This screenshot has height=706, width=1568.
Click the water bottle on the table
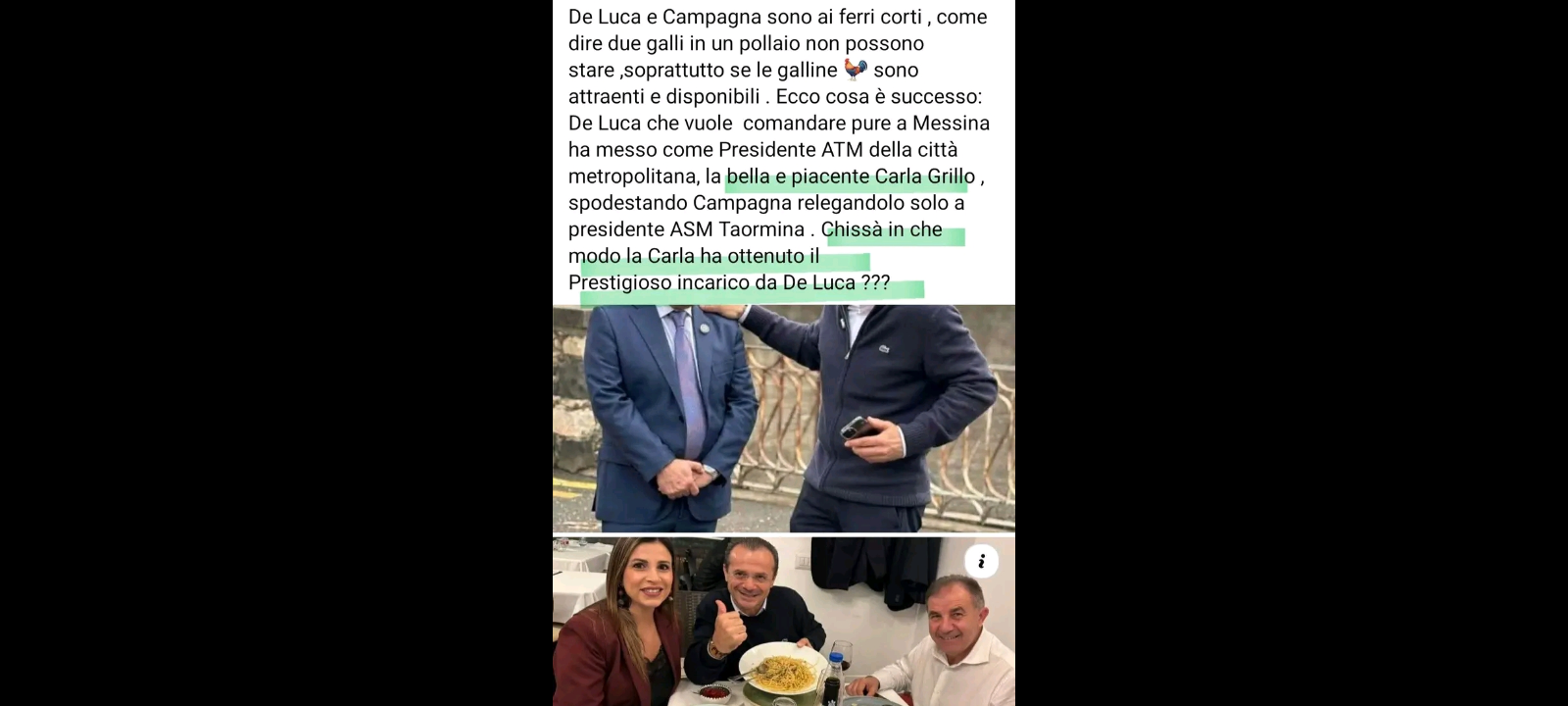click(831, 678)
